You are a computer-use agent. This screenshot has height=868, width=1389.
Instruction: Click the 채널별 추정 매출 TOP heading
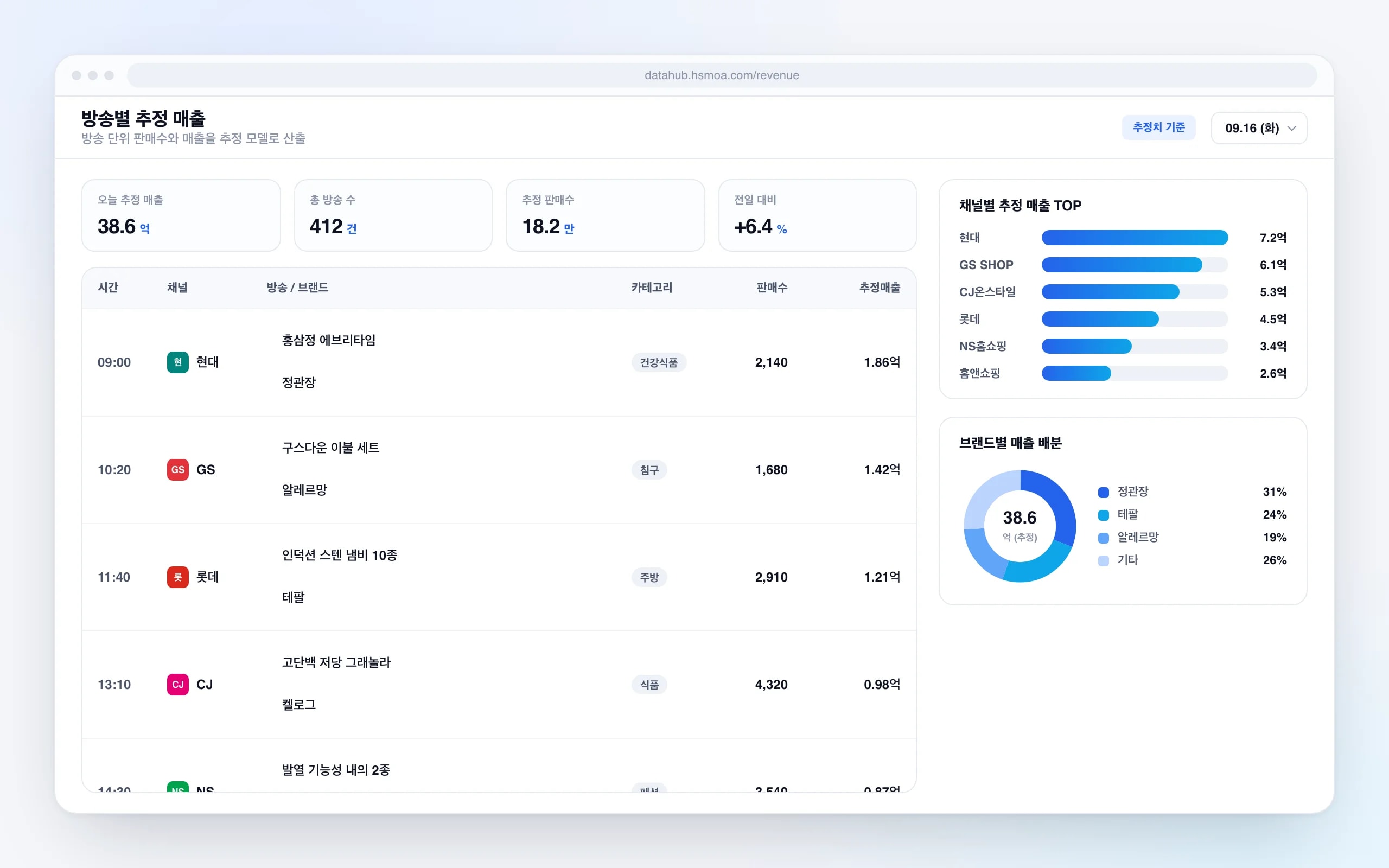coord(1020,206)
